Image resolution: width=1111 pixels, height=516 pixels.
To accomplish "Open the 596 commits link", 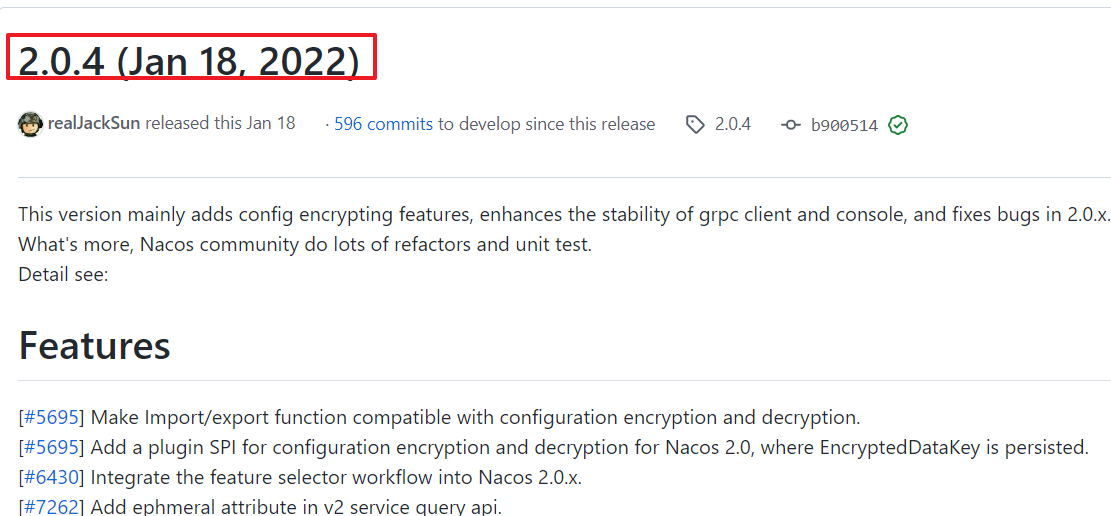I will pos(383,124).
